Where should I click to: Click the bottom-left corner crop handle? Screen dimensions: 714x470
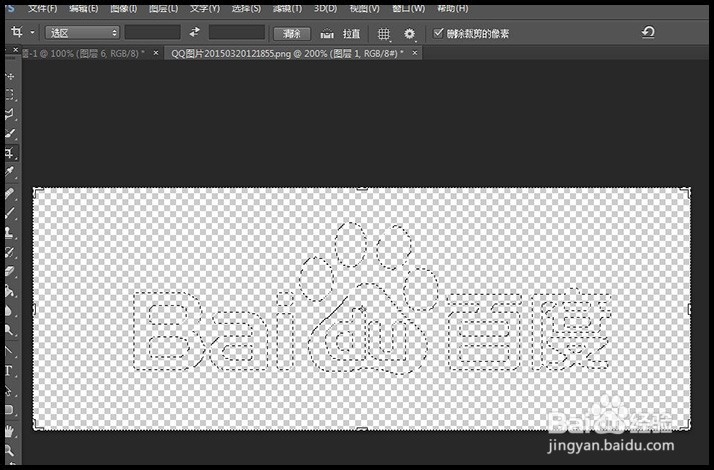[x=36, y=426]
